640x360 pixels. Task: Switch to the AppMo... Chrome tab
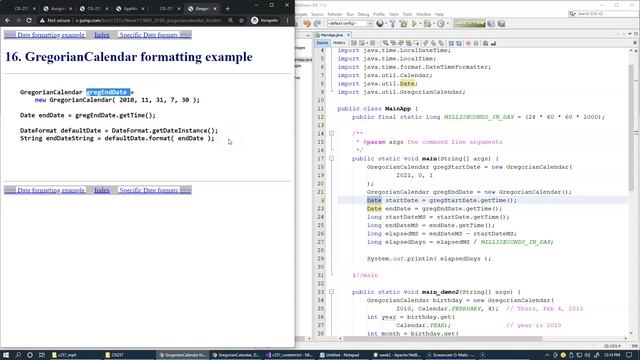pyautogui.click(x=130, y=9)
